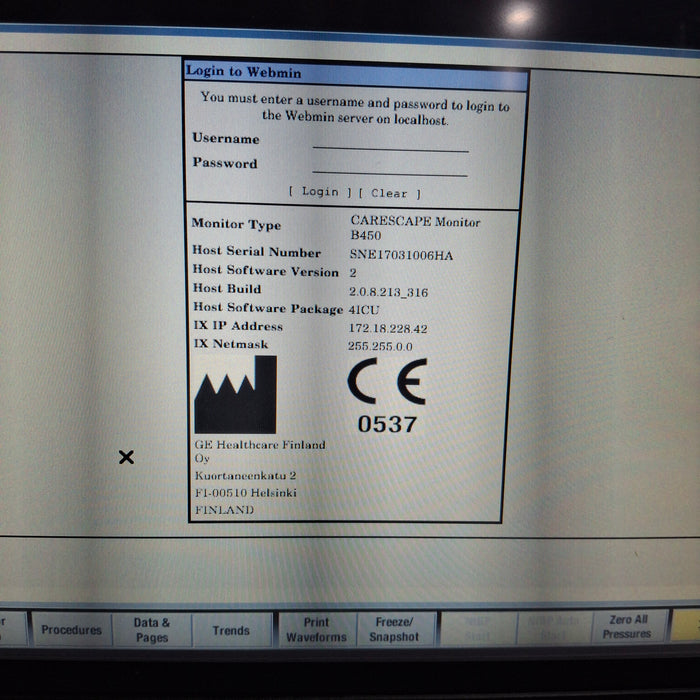Select Freeze/Snapshot in bottom bar
The height and width of the screenshot is (700, 700).
coord(394,629)
